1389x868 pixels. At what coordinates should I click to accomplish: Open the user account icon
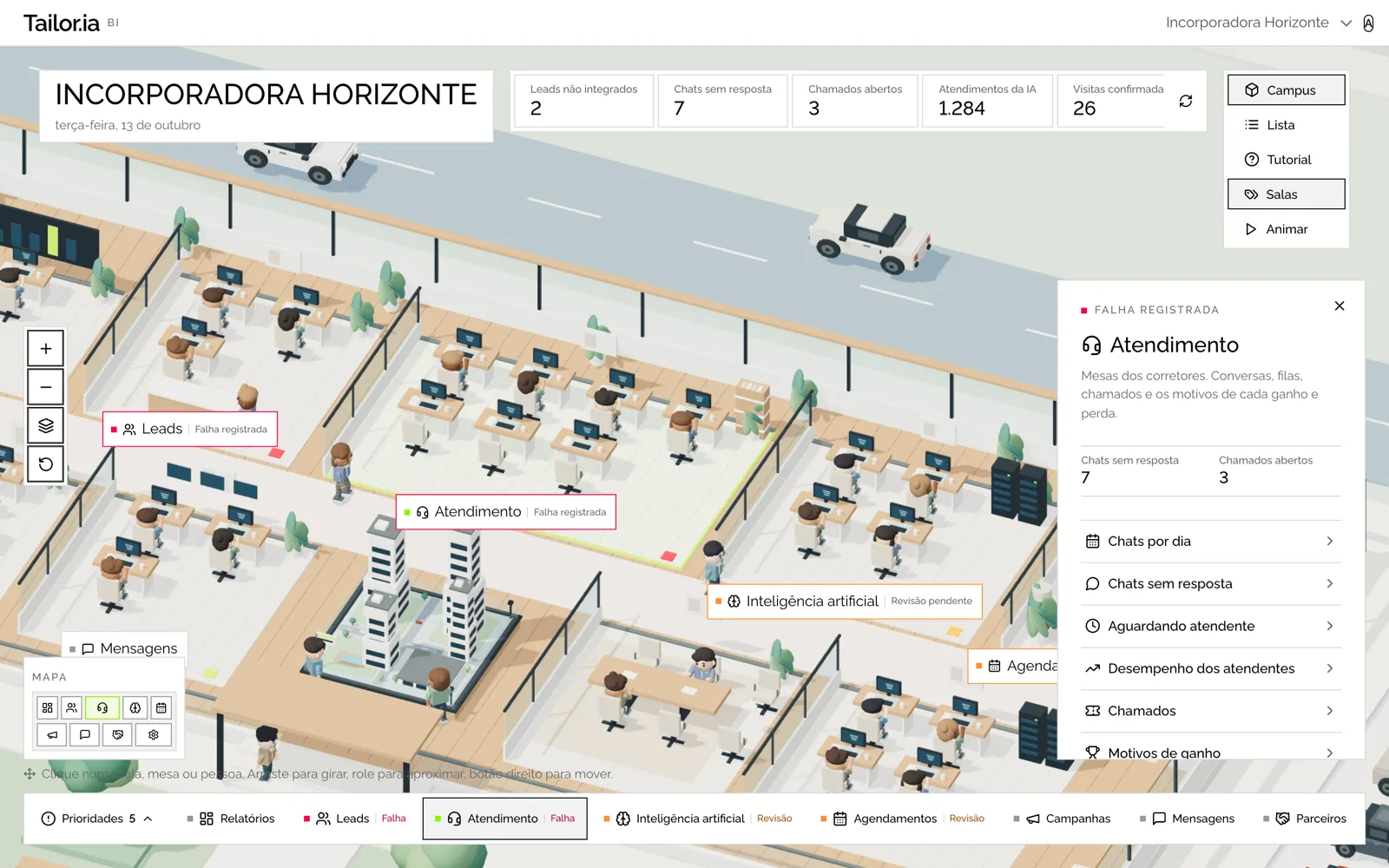1368,23
